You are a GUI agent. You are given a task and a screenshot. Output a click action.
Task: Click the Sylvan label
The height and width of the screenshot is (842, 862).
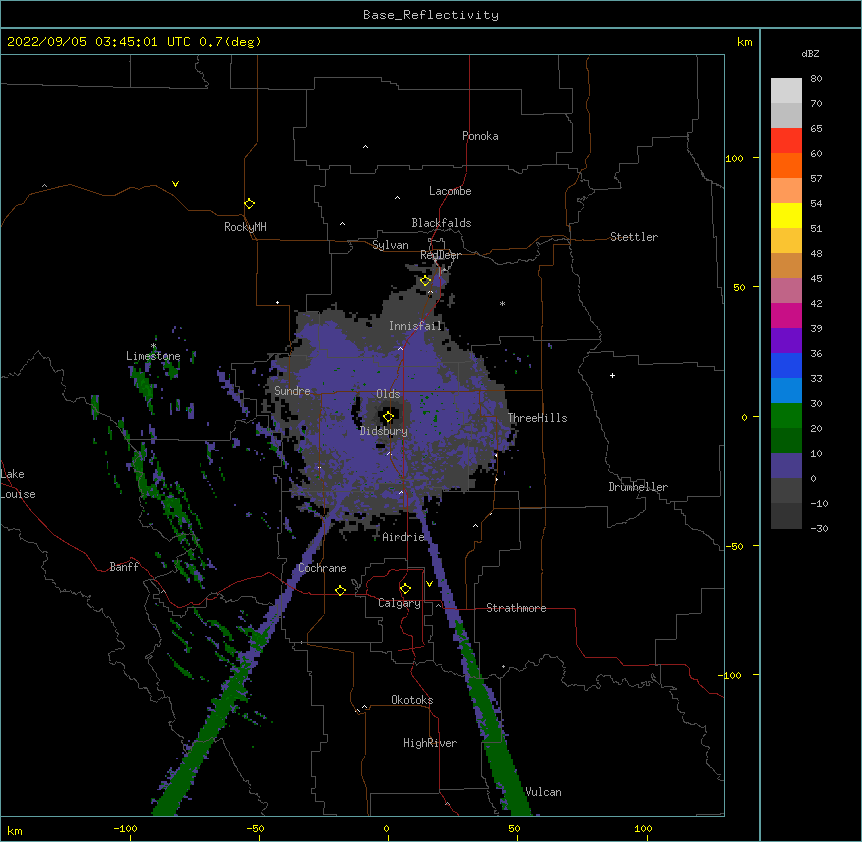(390, 245)
